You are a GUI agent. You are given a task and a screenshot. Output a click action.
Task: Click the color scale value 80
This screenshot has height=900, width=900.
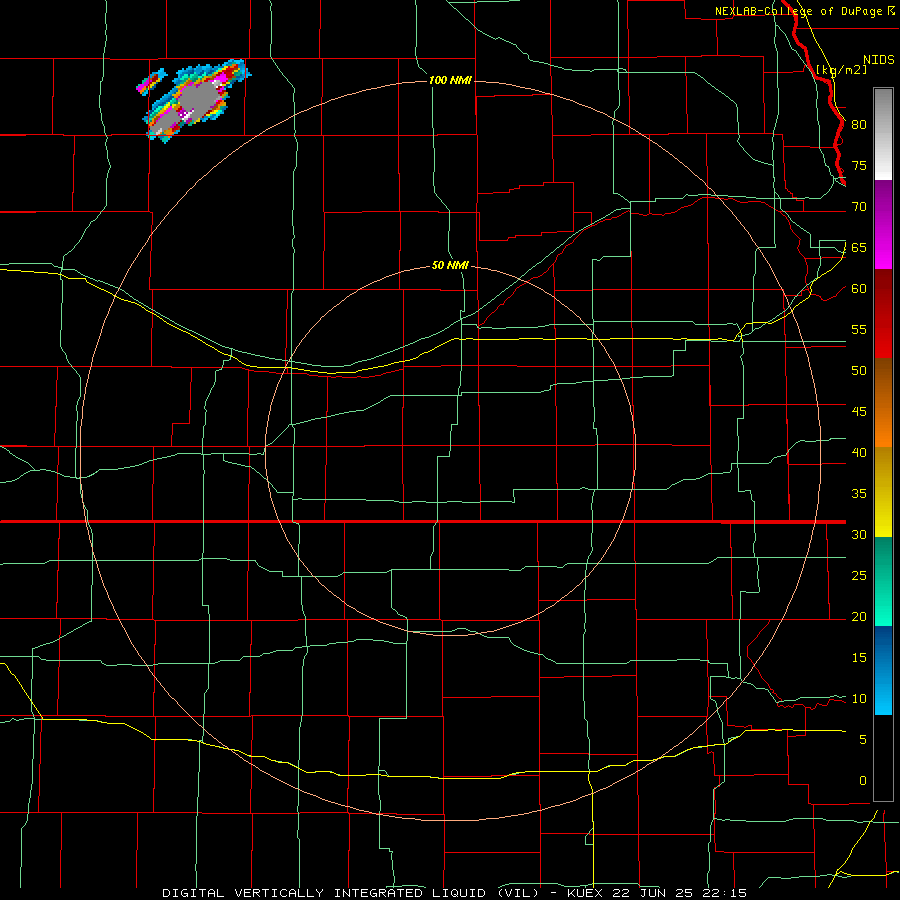(859, 125)
